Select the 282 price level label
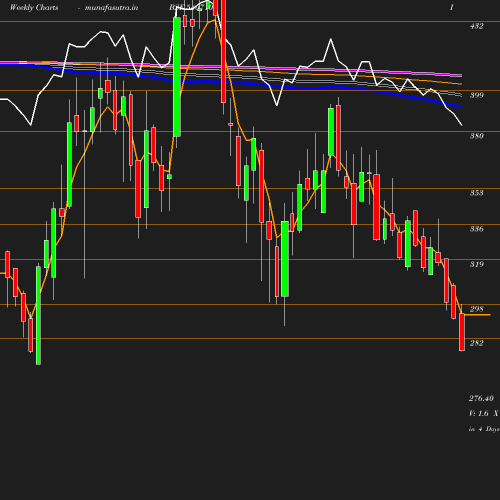The image size is (500, 500). tap(476, 343)
